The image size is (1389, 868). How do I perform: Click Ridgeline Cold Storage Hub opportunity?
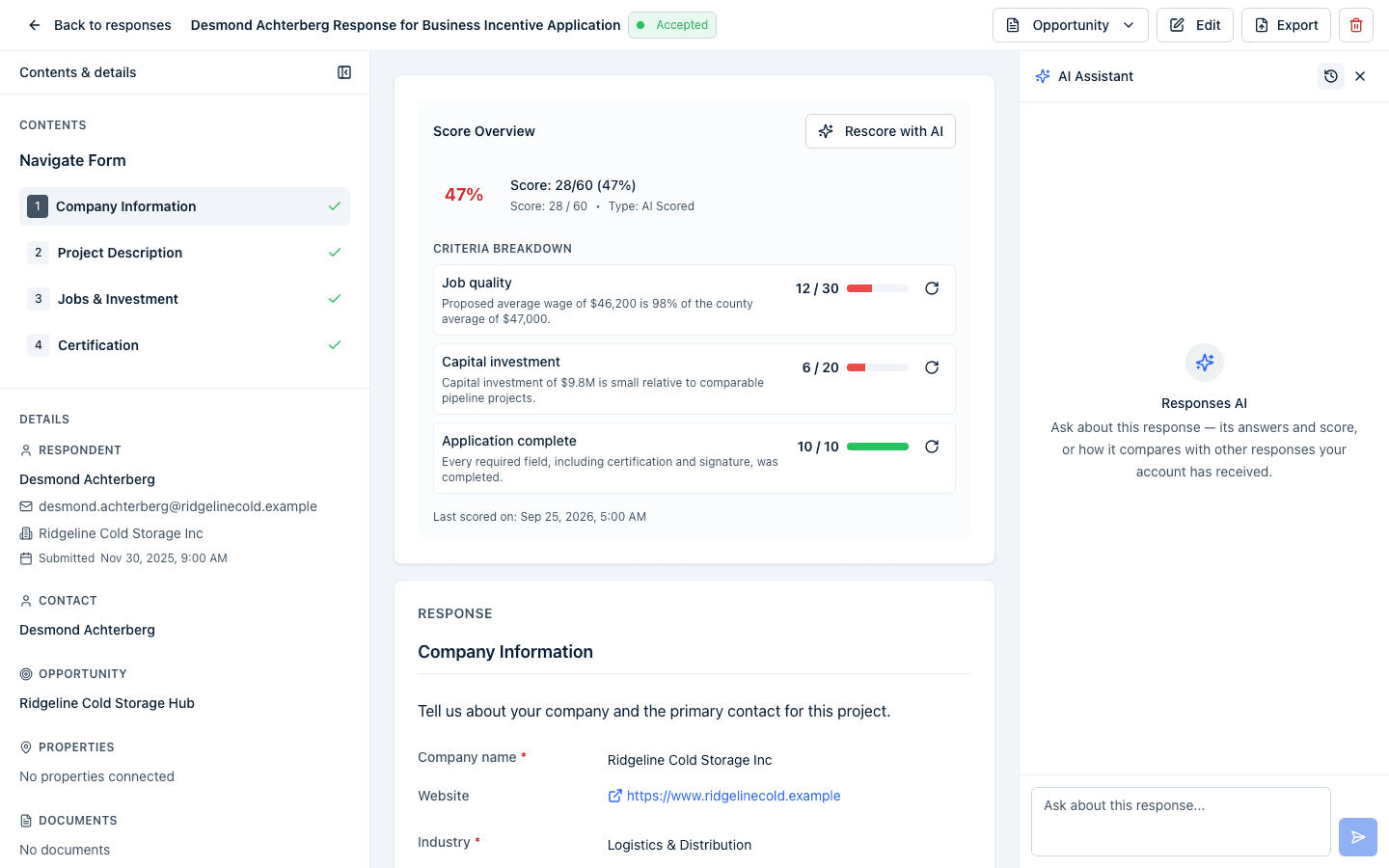(107, 703)
